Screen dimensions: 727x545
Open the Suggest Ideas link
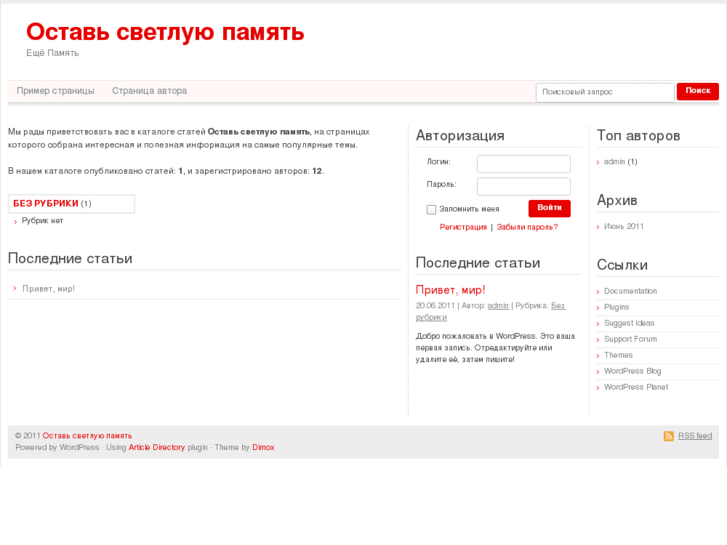(629, 323)
